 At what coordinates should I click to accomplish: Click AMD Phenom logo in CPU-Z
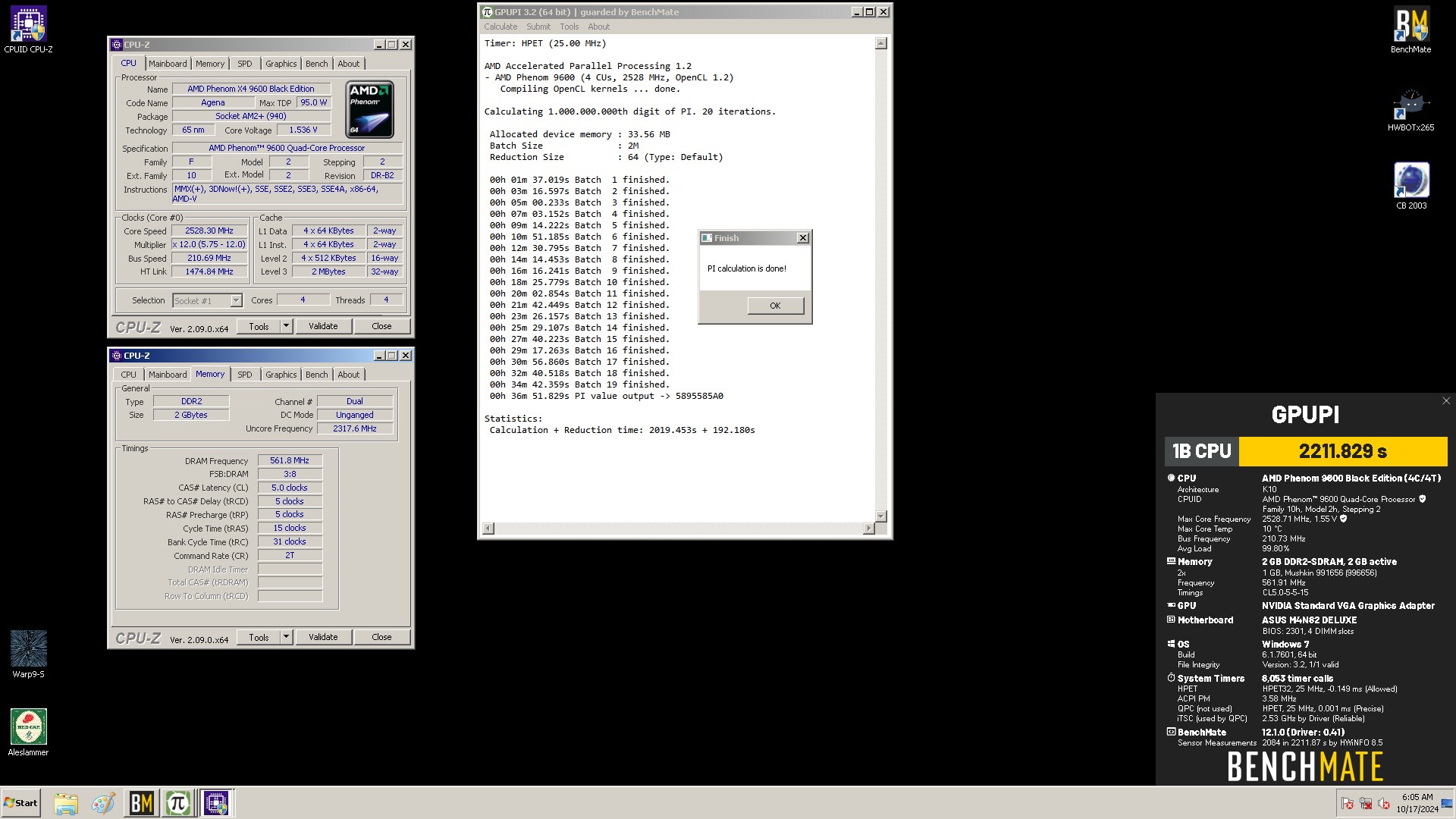click(x=370, y=110)
